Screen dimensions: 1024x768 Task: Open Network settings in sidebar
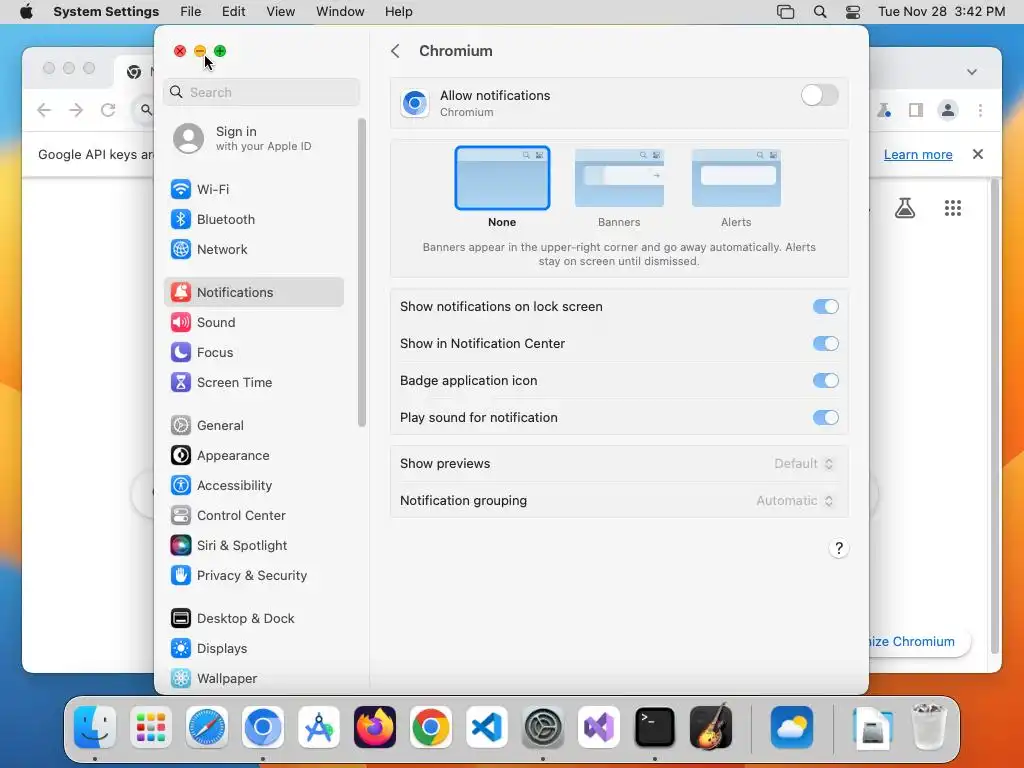tap(253, 249)
